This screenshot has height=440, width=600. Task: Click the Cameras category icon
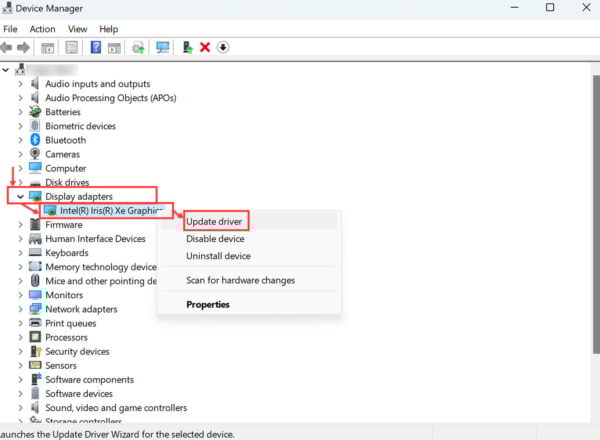pos(35,154)
